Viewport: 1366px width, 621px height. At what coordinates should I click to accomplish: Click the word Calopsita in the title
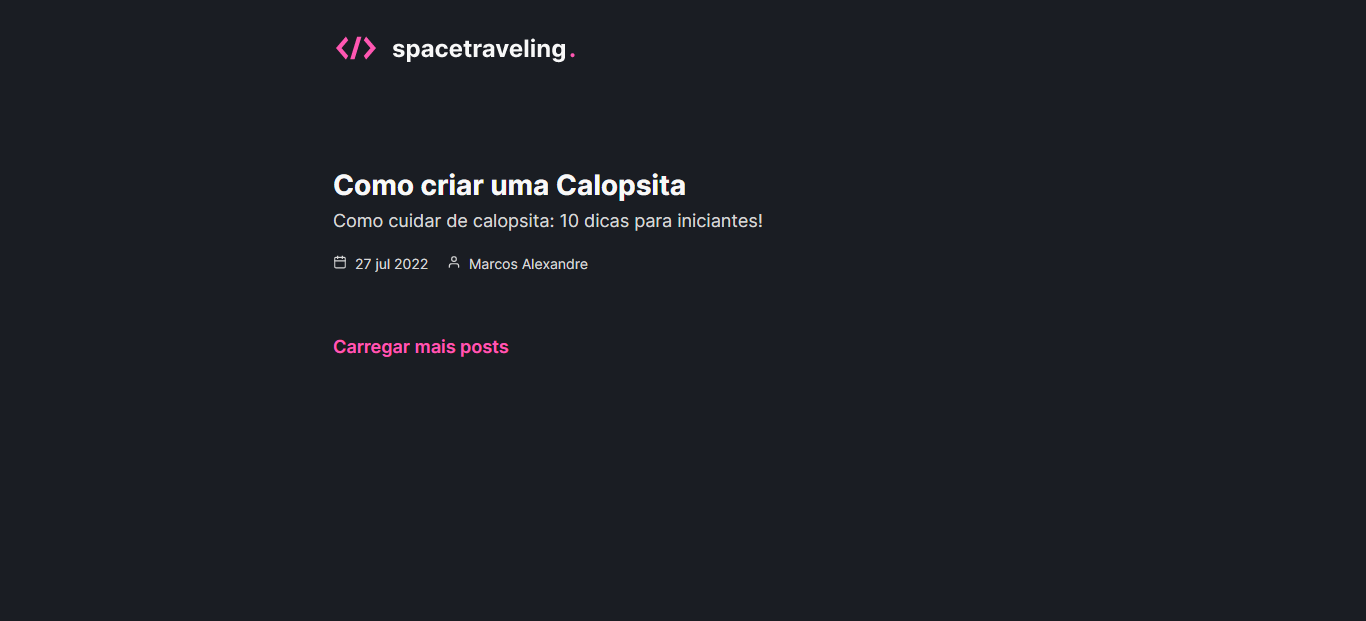pos(622,185)
